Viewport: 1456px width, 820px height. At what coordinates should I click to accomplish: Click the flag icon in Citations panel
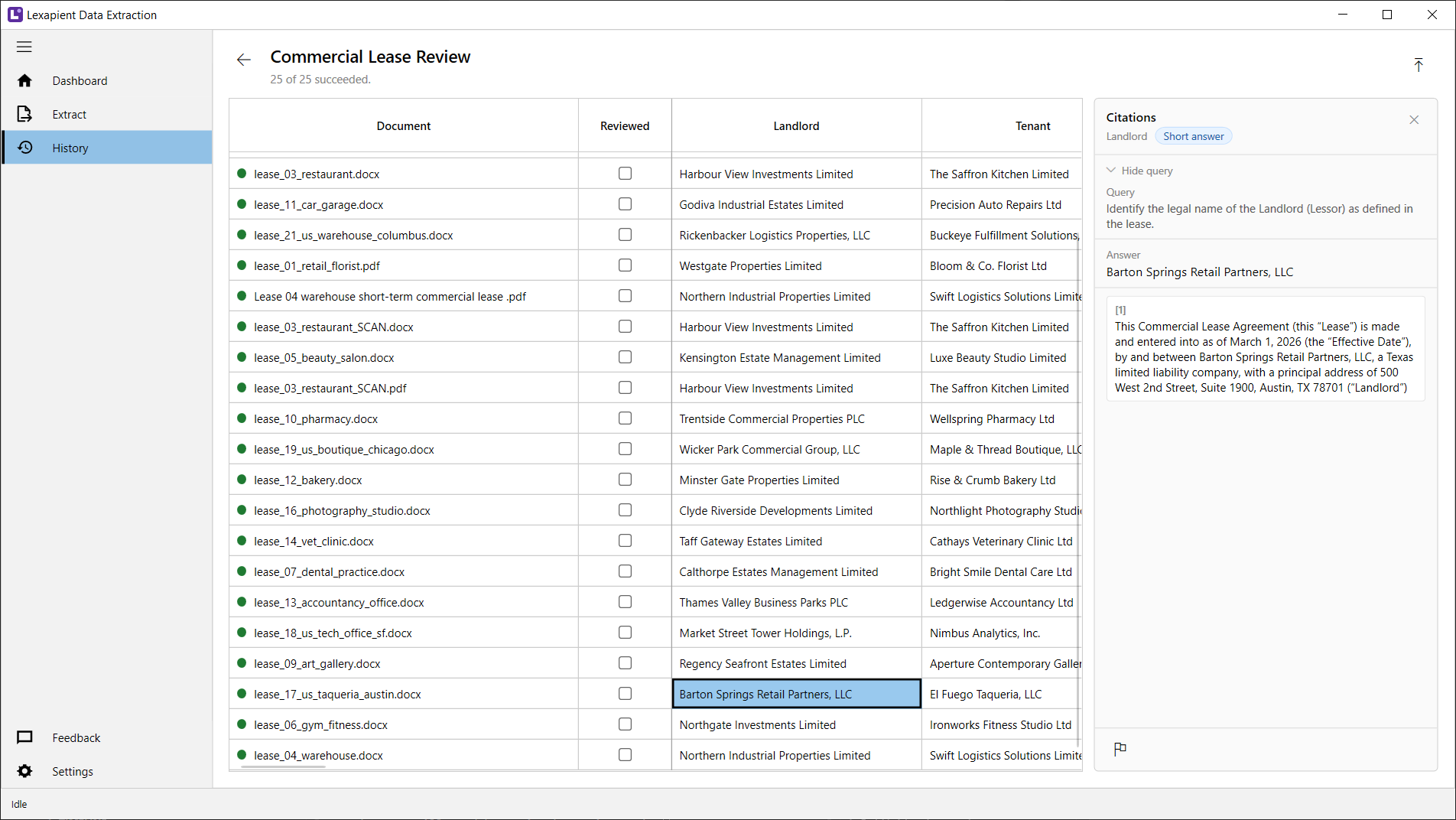(x=1120, y=749)
